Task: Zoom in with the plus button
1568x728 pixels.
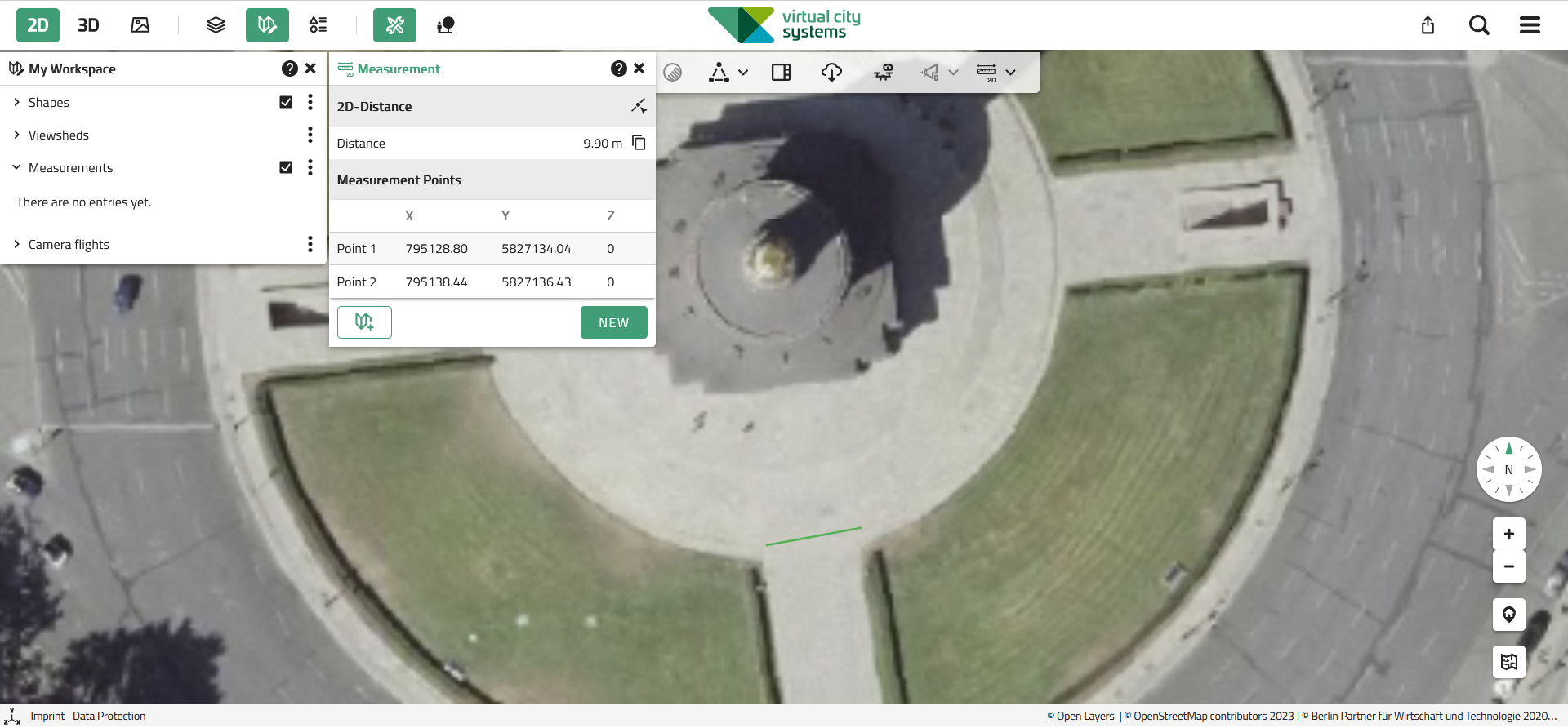Action: click(1509, 534)
